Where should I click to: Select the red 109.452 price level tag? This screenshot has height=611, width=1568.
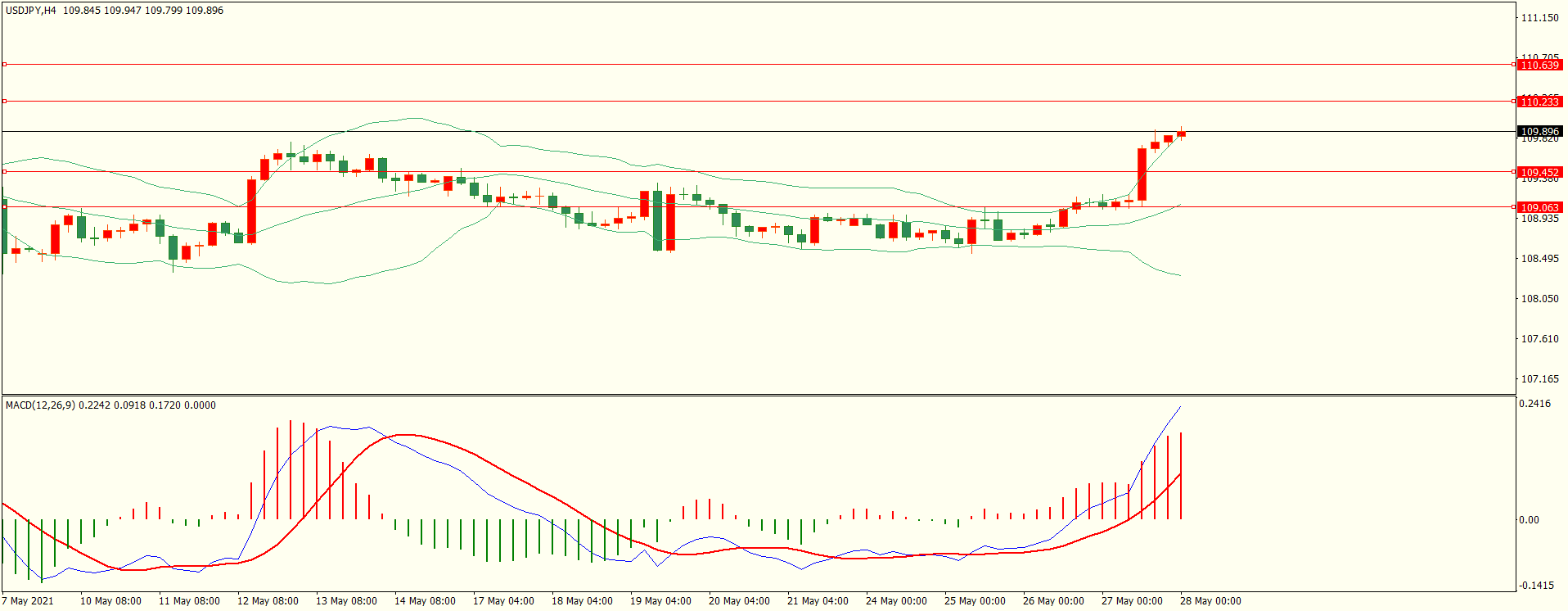click(1539, 172)
